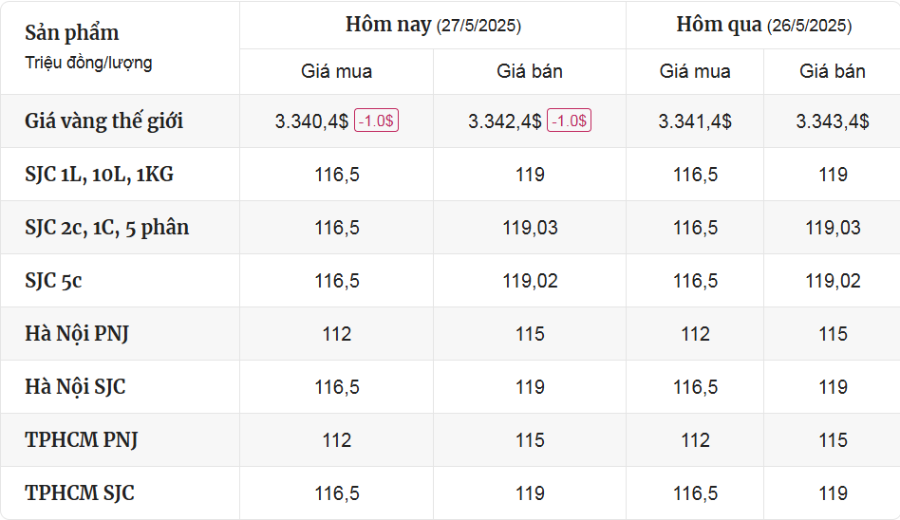Viewport: 900px width, 520px height.
Task: Click "Giá bán" header under Hôm qua
Action: pyautogui.click(x=832, y=72)
